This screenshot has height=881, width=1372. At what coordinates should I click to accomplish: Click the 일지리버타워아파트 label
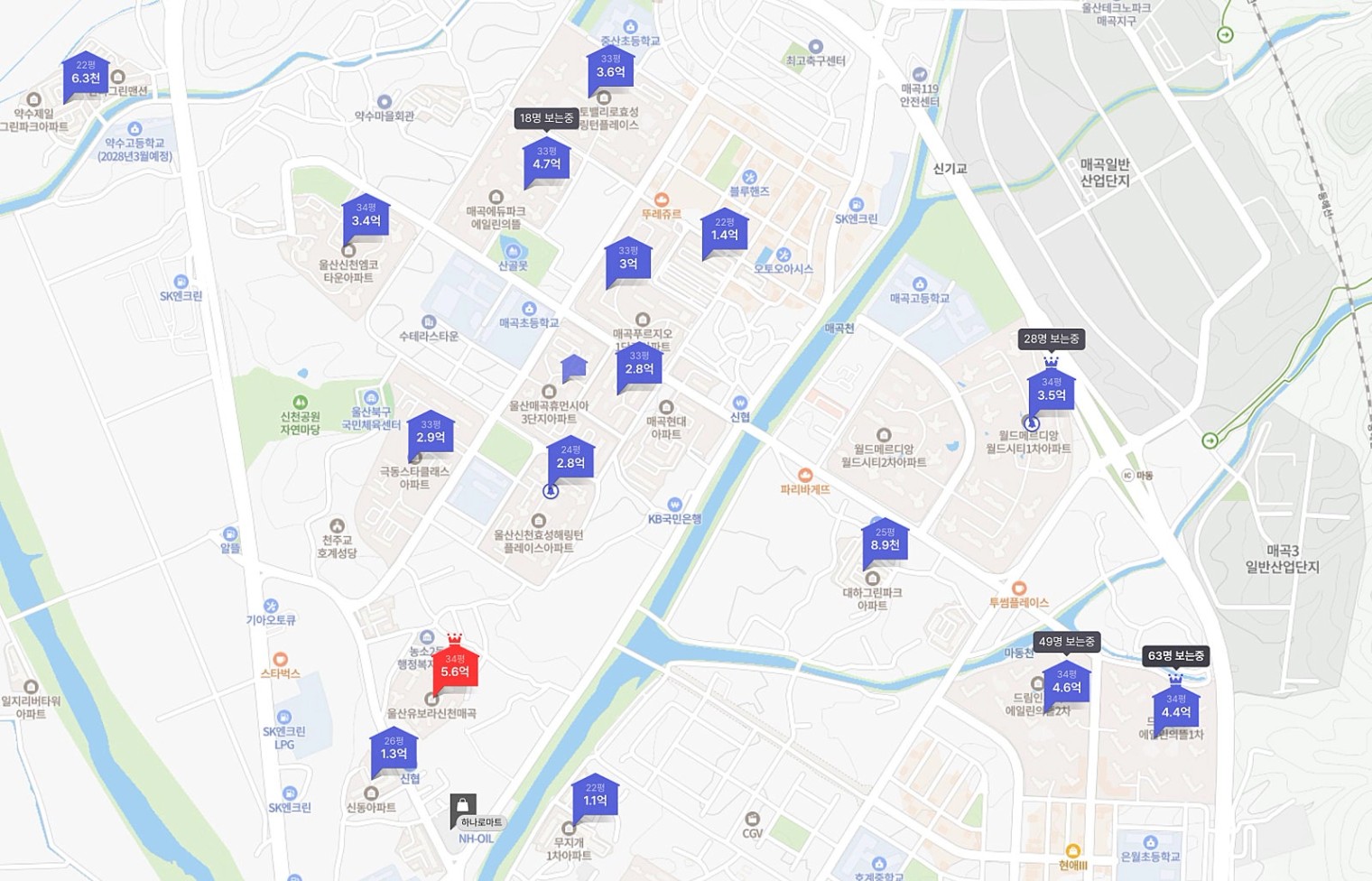tap(31, 708)
